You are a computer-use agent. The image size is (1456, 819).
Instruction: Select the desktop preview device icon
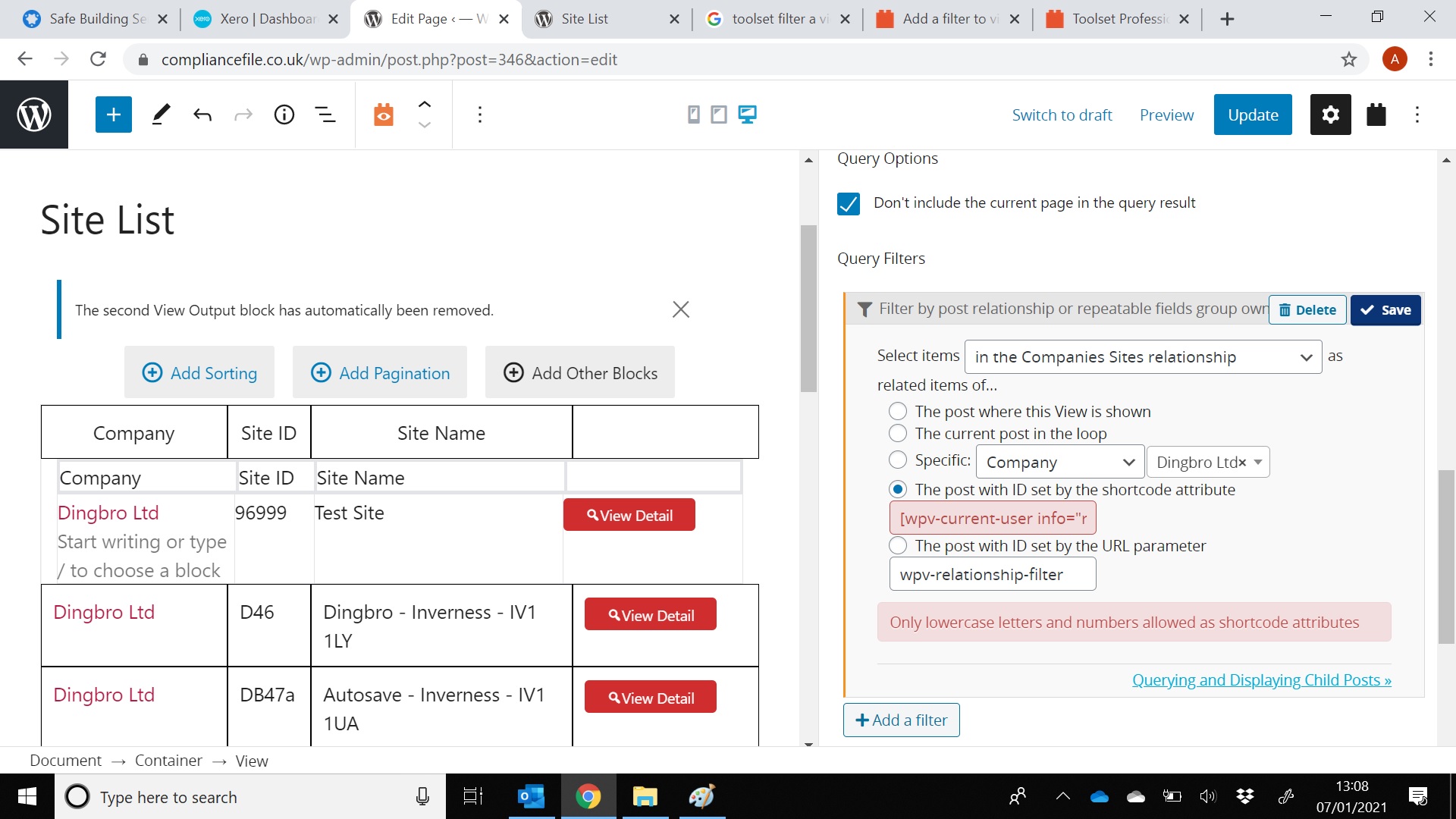pos(747,115)
